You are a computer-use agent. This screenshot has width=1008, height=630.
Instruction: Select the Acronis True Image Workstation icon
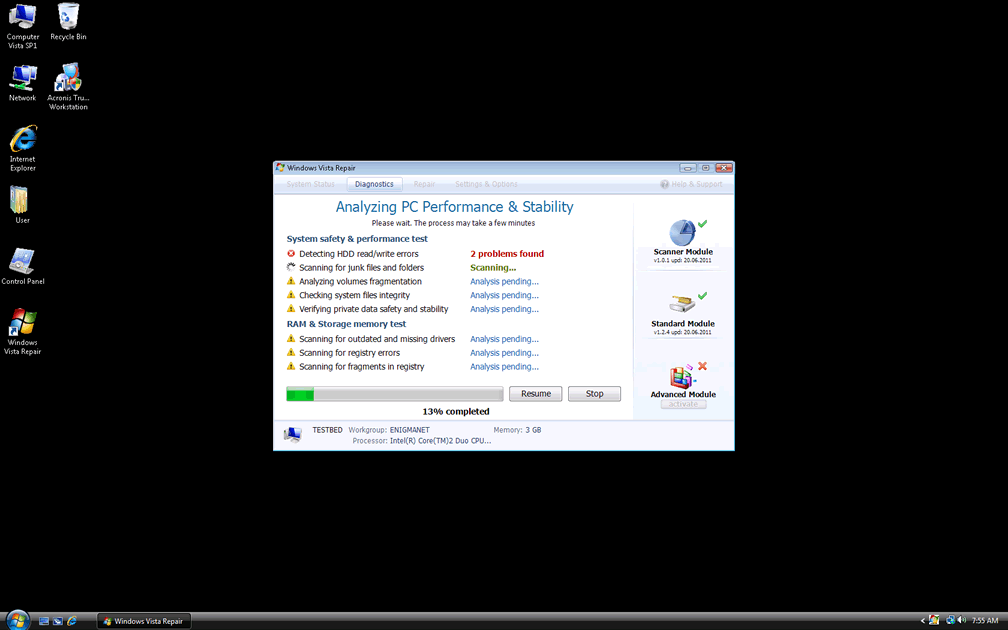pyautogui.click(x=68, y=78)
